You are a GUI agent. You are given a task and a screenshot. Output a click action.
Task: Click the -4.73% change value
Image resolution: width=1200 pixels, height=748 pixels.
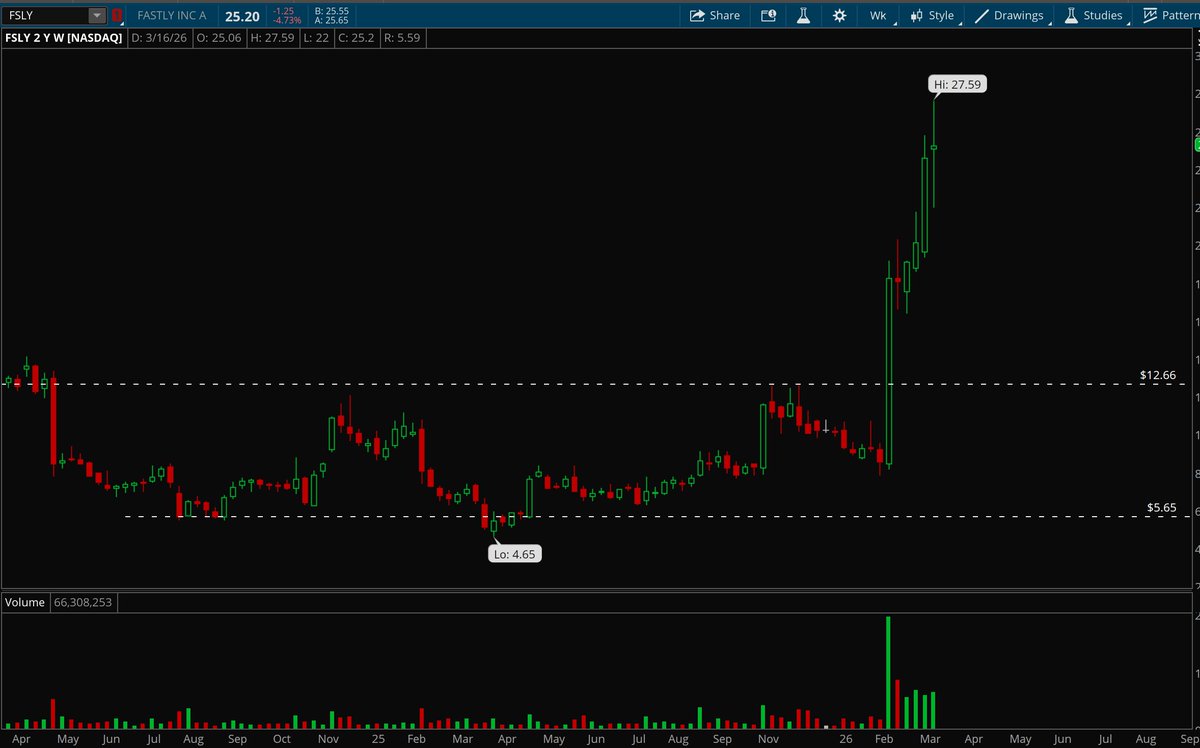pos(287,20)
